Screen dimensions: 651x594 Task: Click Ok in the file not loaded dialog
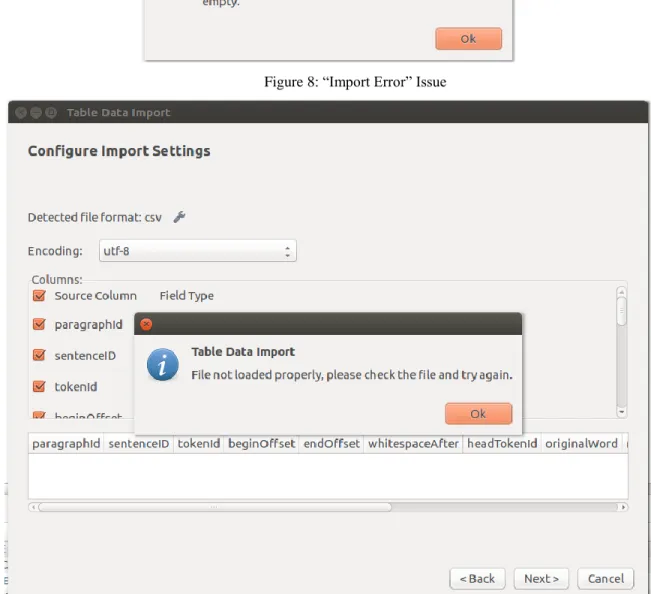(x=478, y=413)
